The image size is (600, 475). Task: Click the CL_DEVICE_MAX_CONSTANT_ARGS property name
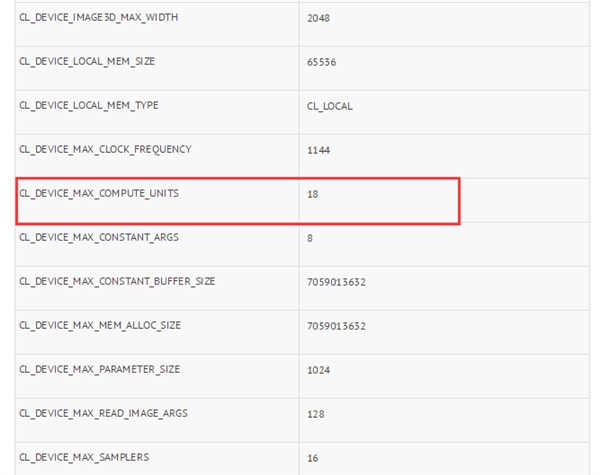(x=99, y=237)
